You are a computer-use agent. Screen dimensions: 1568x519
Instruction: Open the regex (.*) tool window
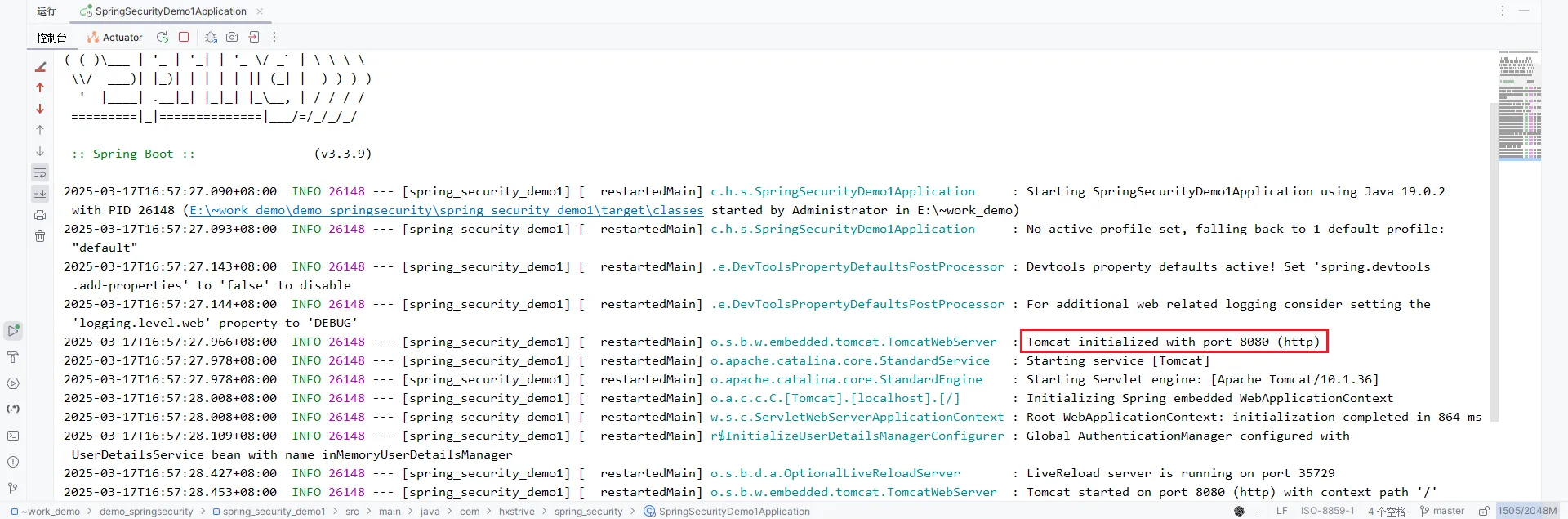click(x=13, y=409)
